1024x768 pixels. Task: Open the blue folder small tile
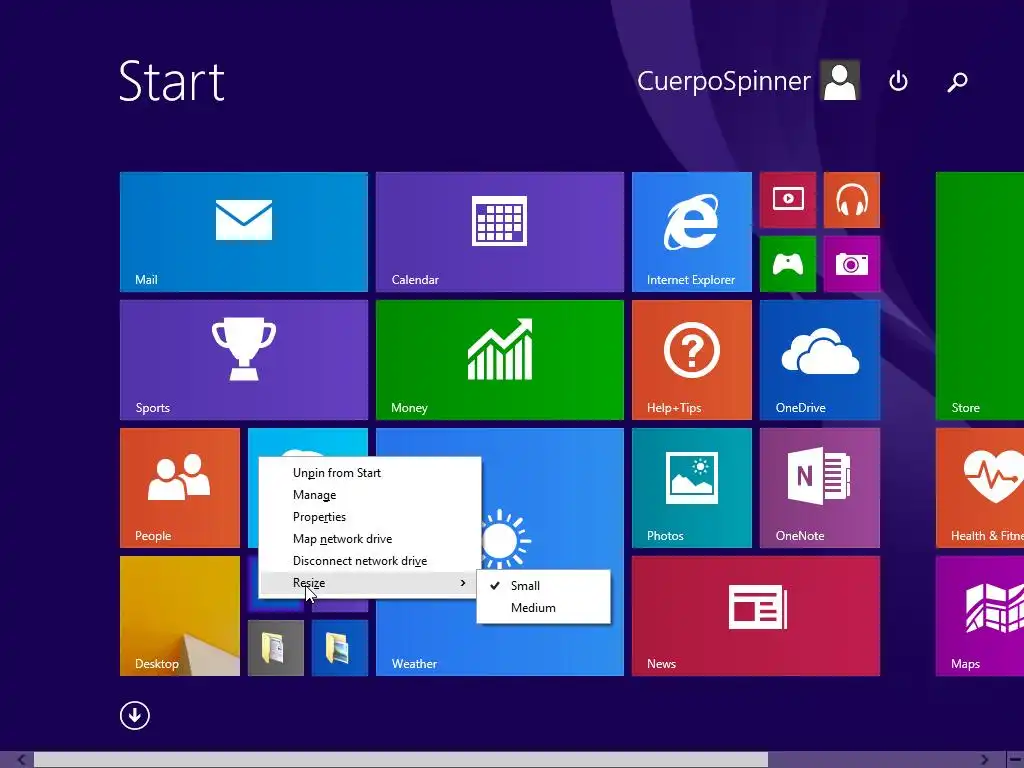(340, 648)
